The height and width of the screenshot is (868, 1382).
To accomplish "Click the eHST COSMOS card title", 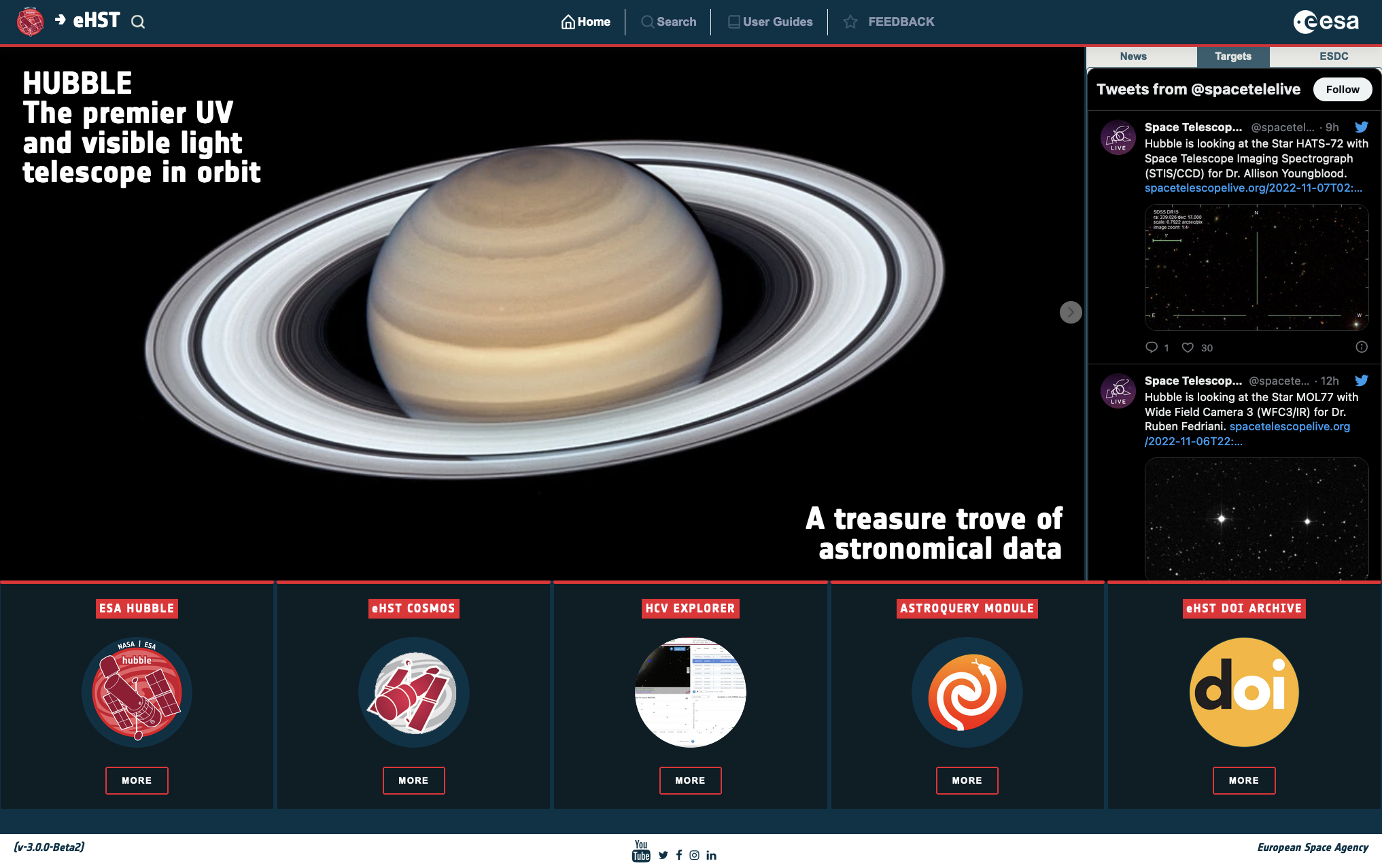I will [x=413, y=608].
